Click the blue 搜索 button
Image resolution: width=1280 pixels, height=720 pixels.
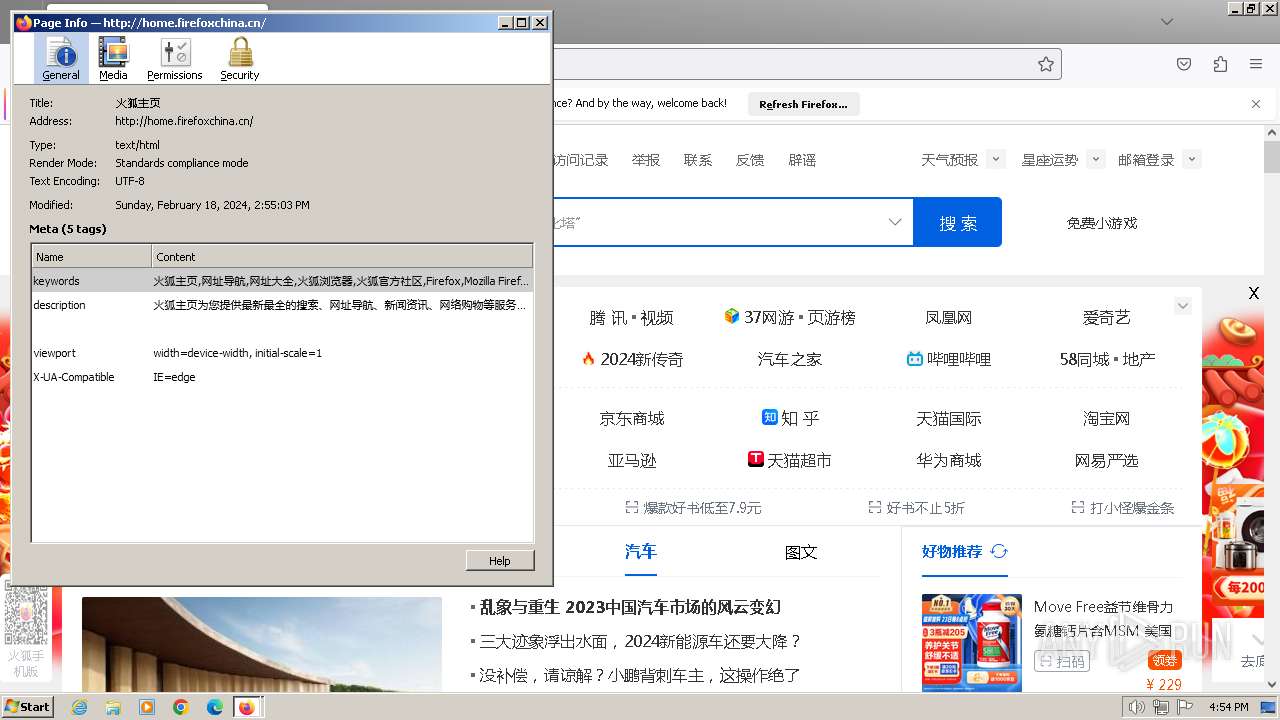coord(958,222)
